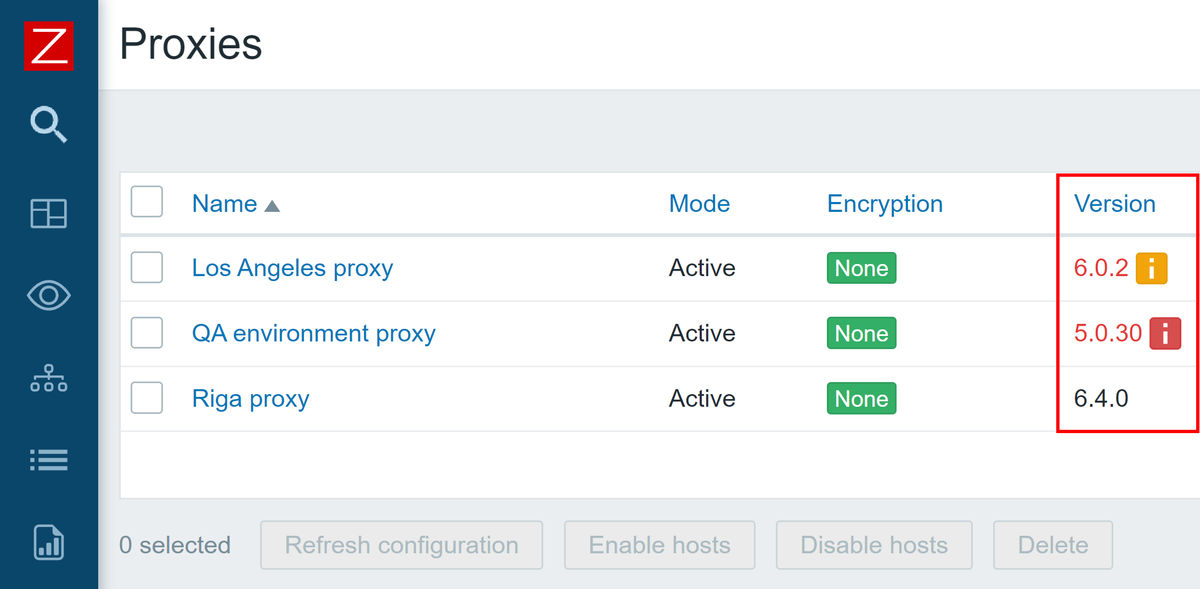This screenshot has height=589, width=1200.
Task: Sort proxies by Name column
Action: pyautogui.click(x=225, y=204)
